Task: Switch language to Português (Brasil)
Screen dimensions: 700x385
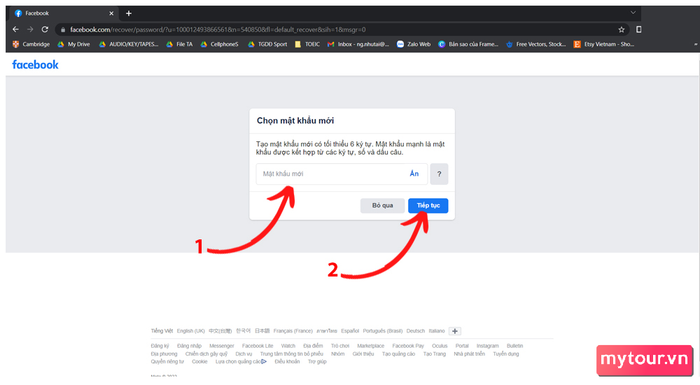Action: (x=383, y=331)
